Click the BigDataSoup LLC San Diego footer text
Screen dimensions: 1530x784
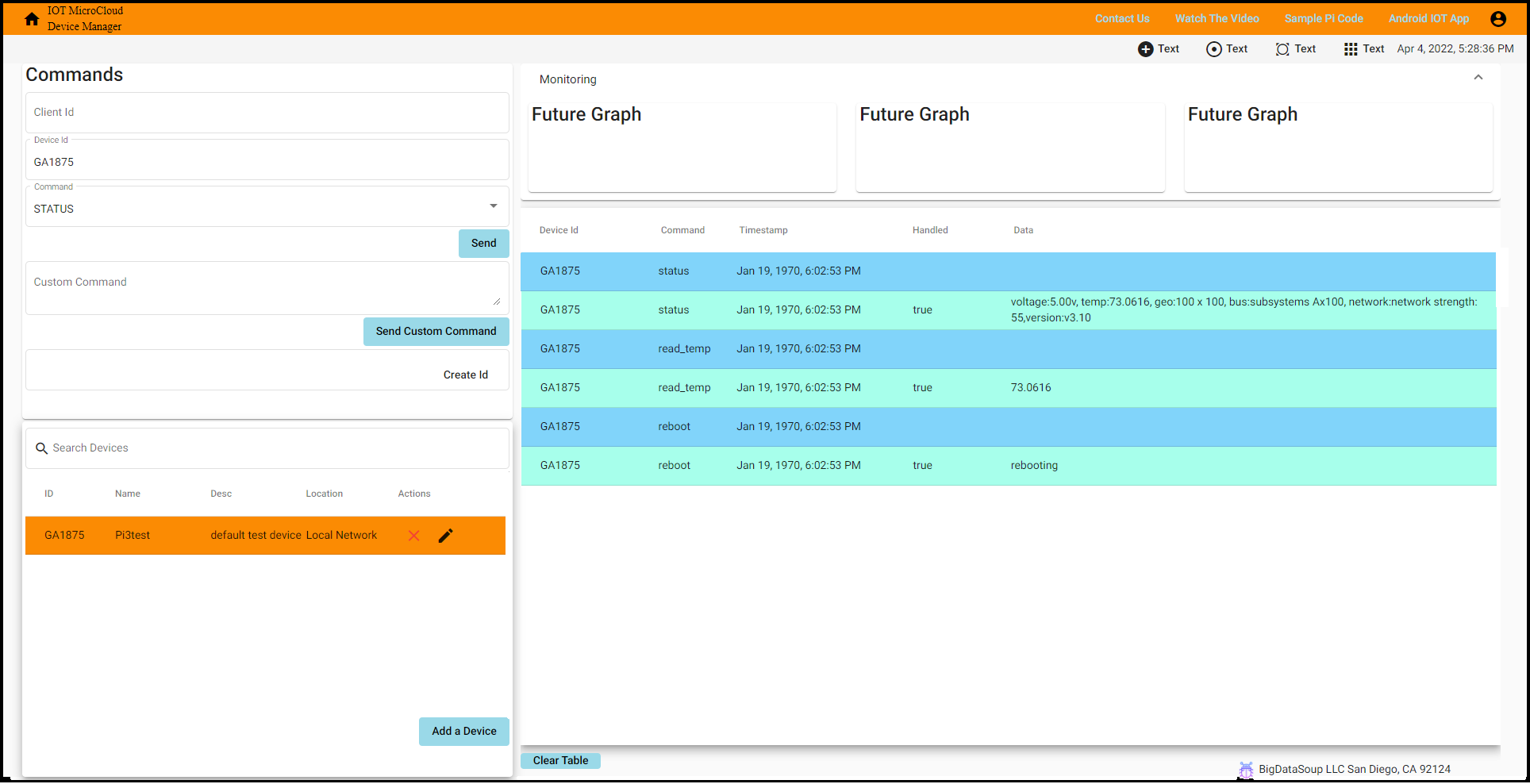click(1355, 770)
